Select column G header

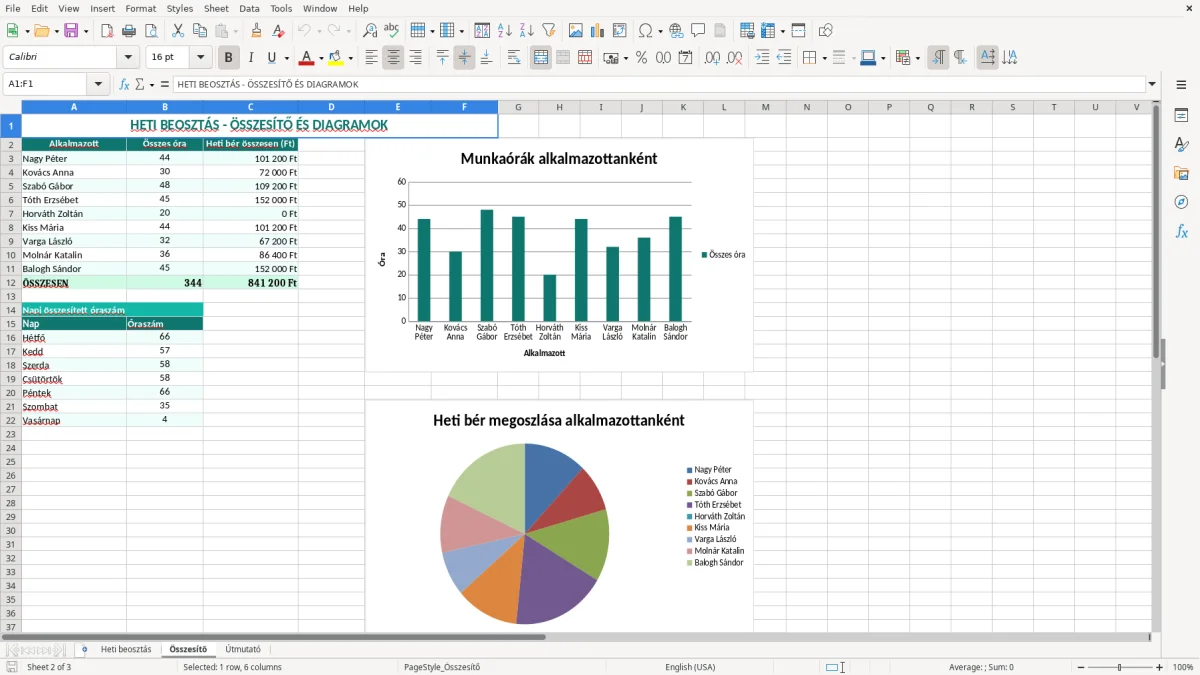point(518,107)
